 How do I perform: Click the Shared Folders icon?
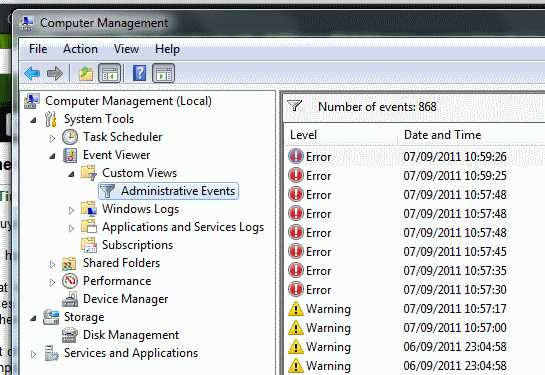pos(69,263)
